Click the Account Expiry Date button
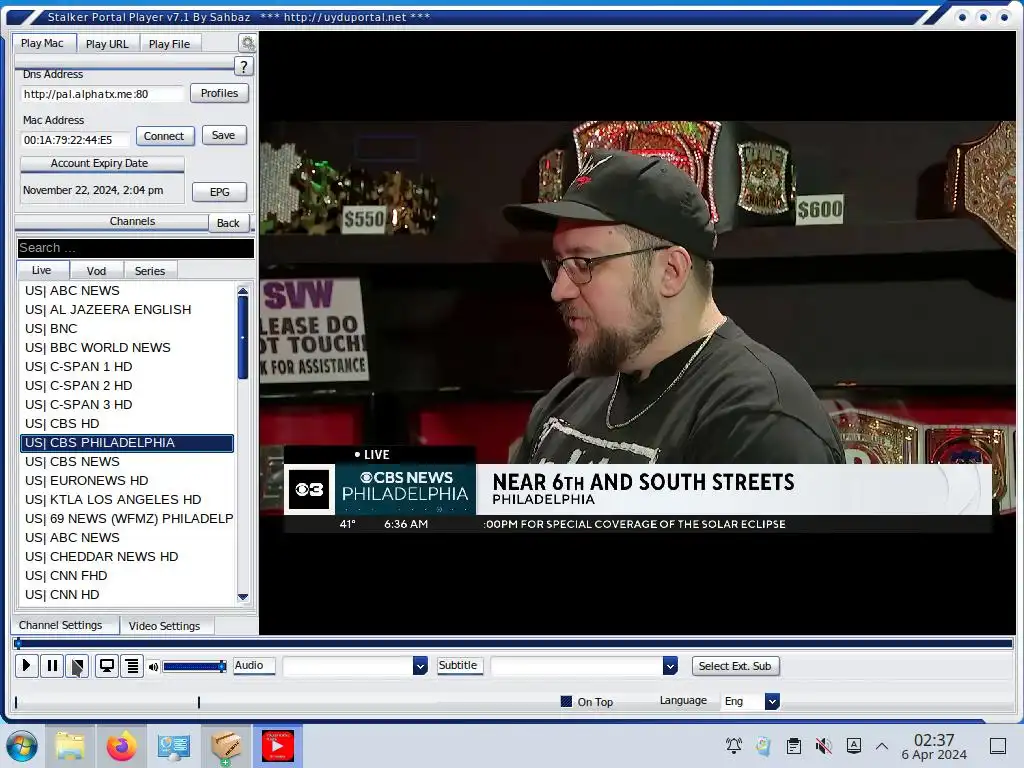Viewport: 1024px width, 768px height. pos(103,163)
